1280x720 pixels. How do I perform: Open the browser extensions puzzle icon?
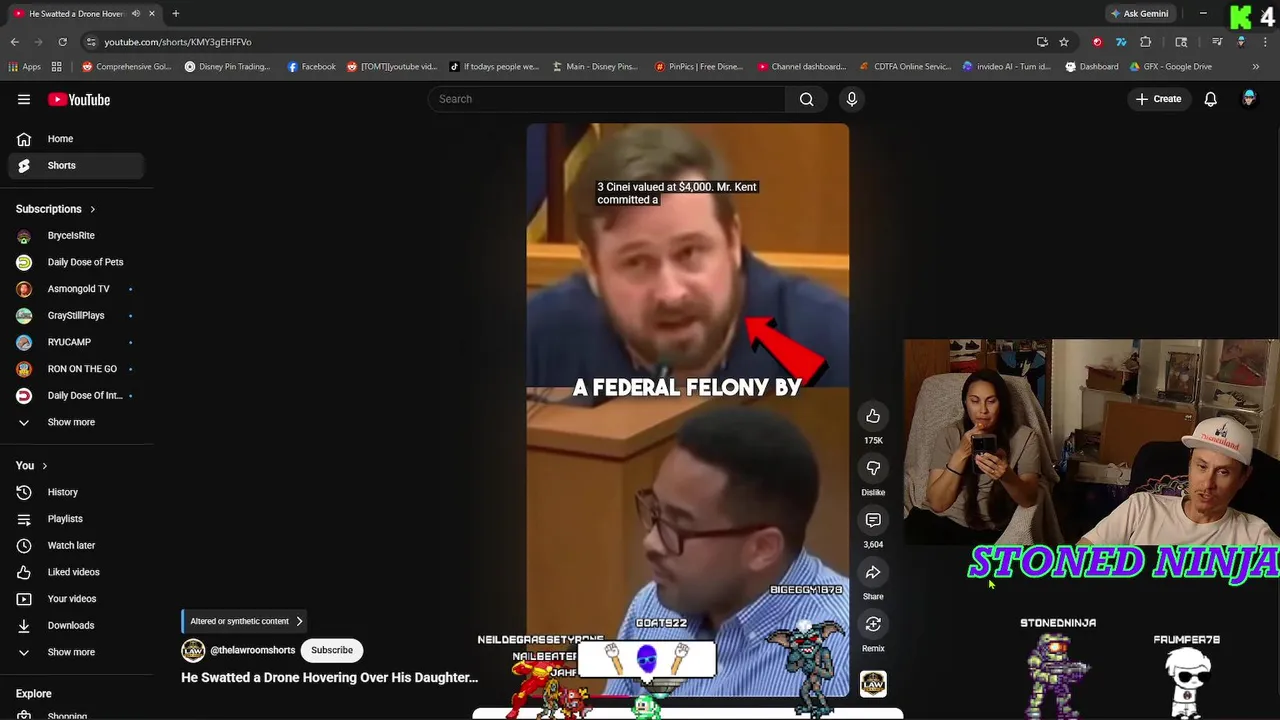[1146, 42]
